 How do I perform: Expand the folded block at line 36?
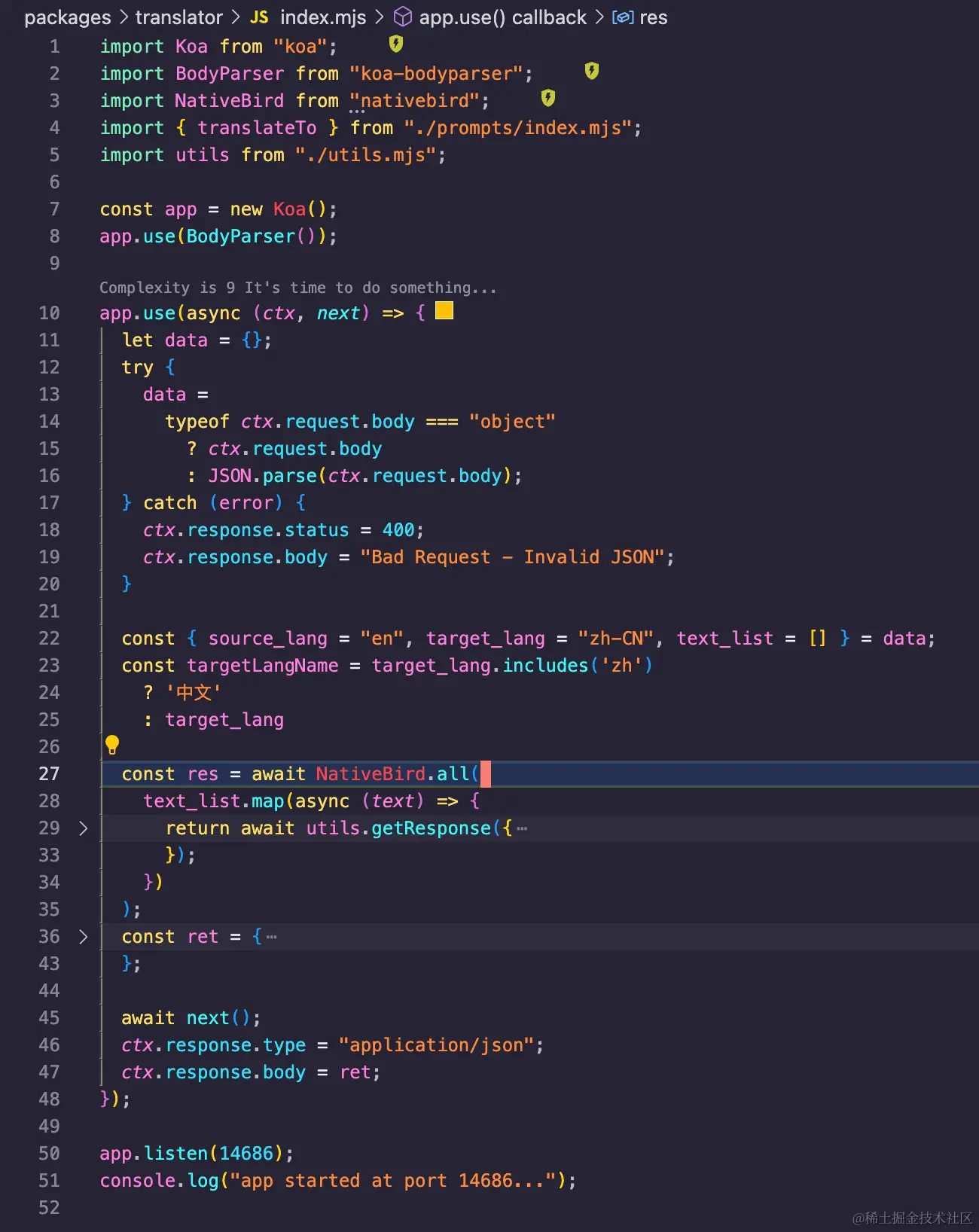[84, 937]
